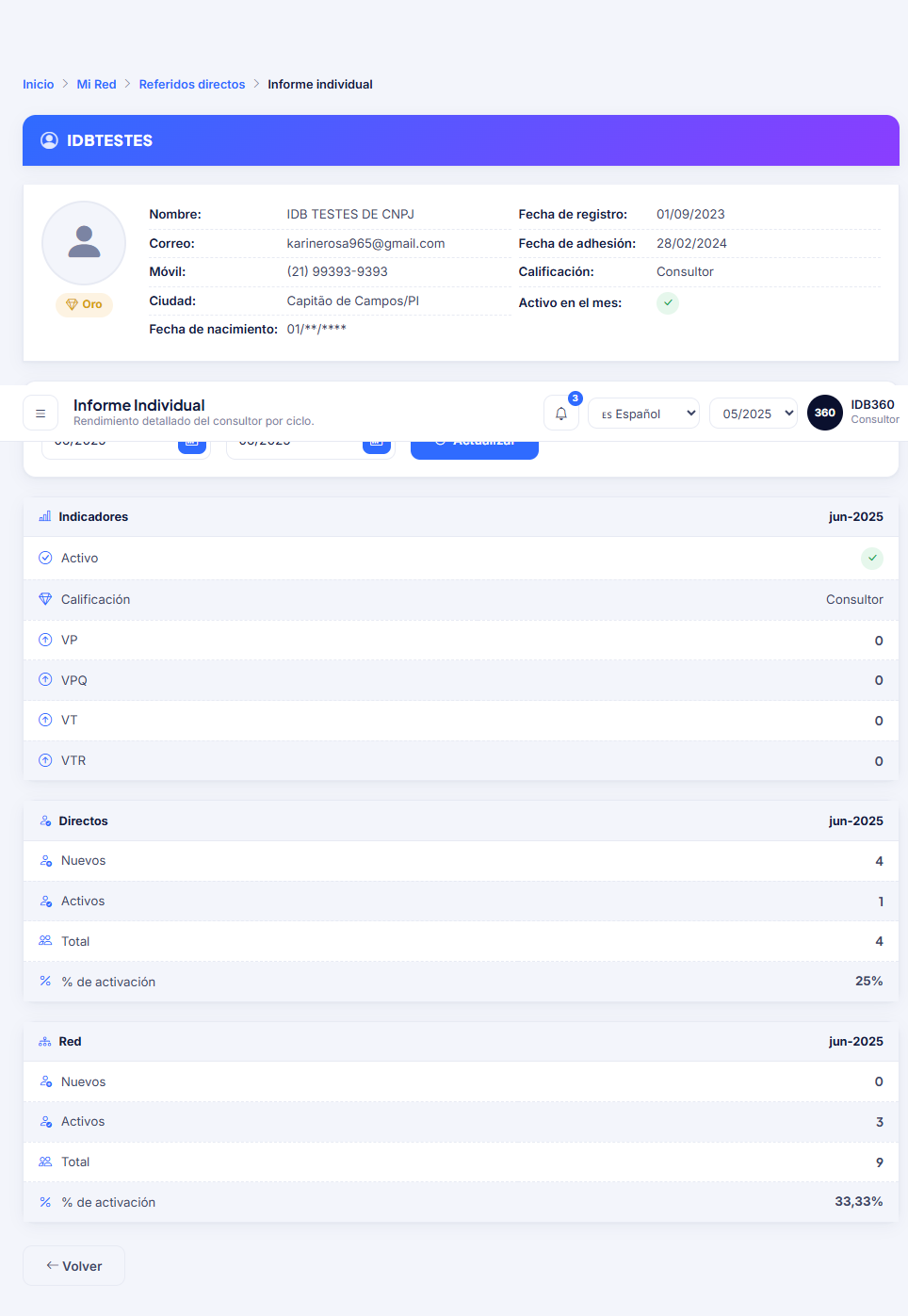
Task: Click Consultor value in Calificación indicator row
Action: [854, 599]
